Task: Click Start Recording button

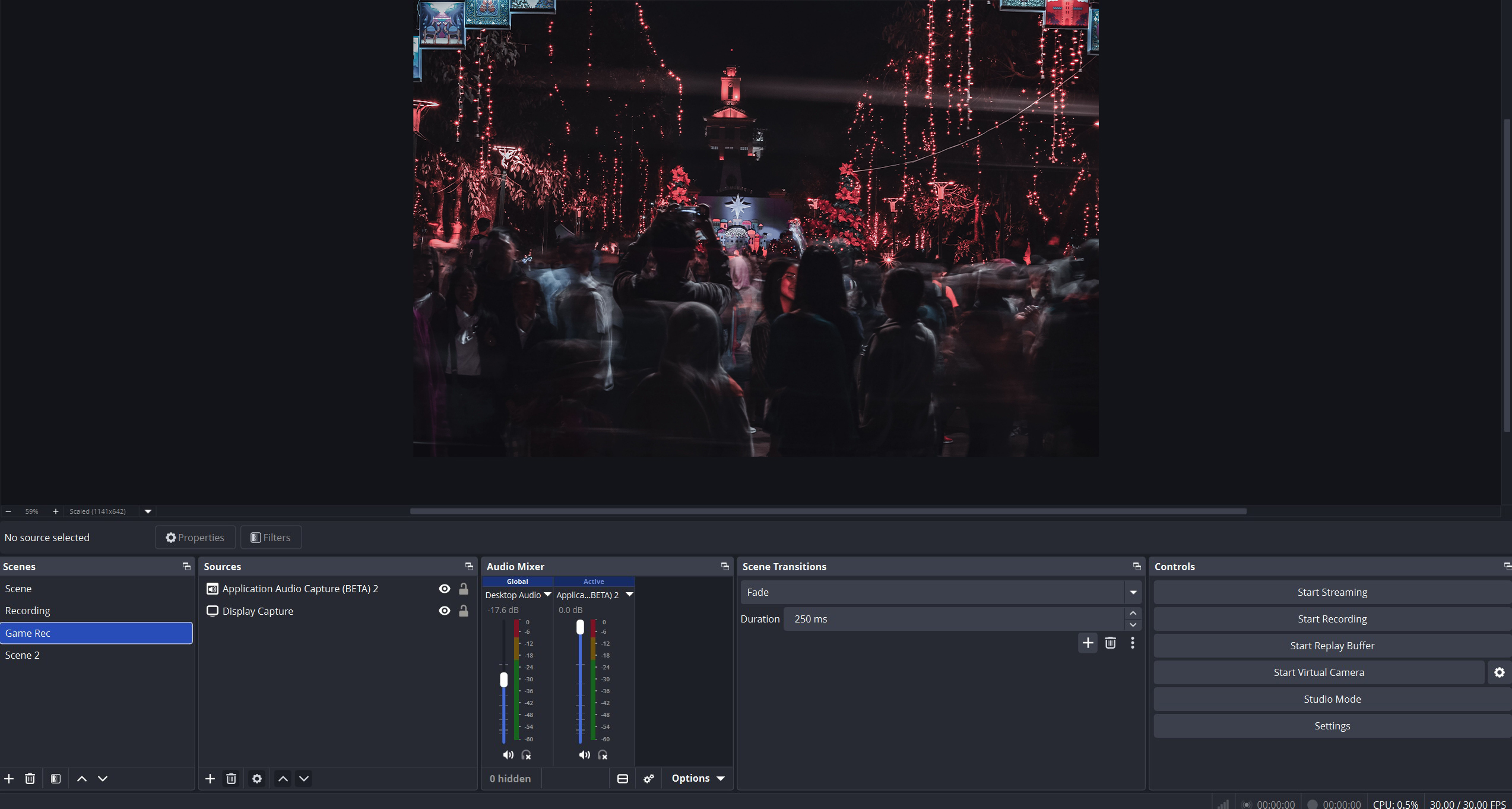Action: pyautogui.click(x=1332, y=619)
